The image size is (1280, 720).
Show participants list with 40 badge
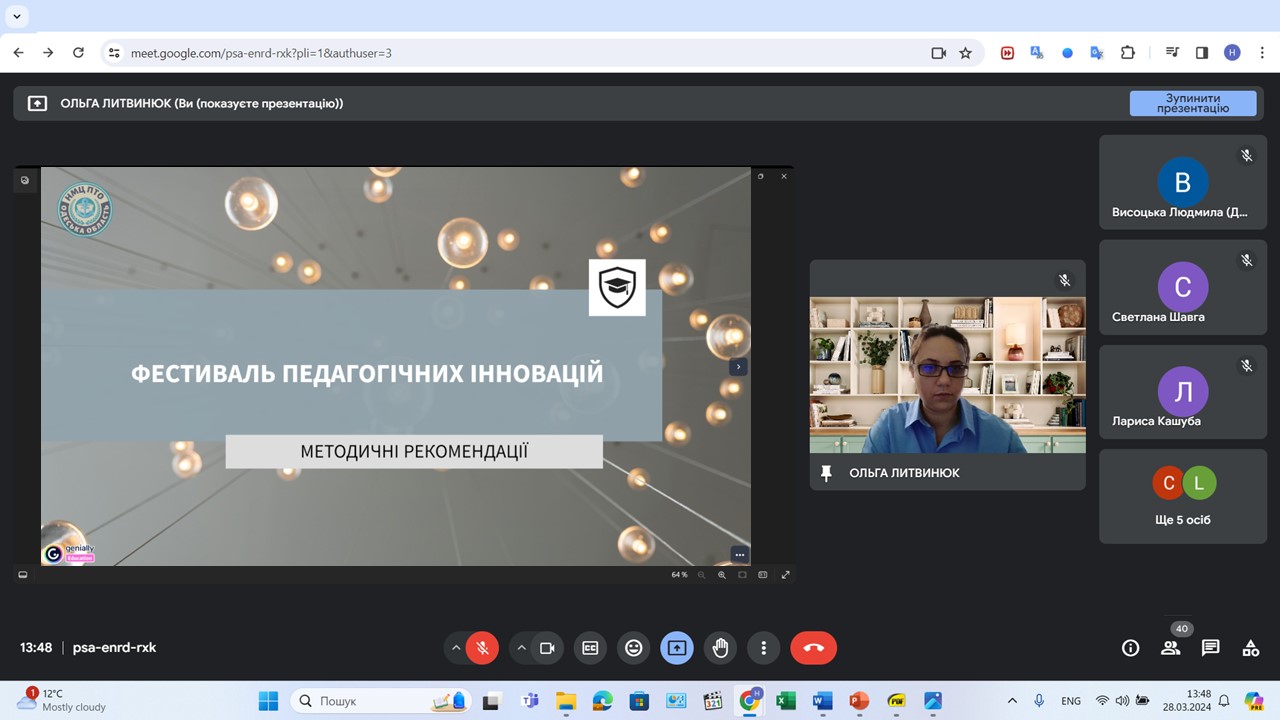(x=1170, y=648)
